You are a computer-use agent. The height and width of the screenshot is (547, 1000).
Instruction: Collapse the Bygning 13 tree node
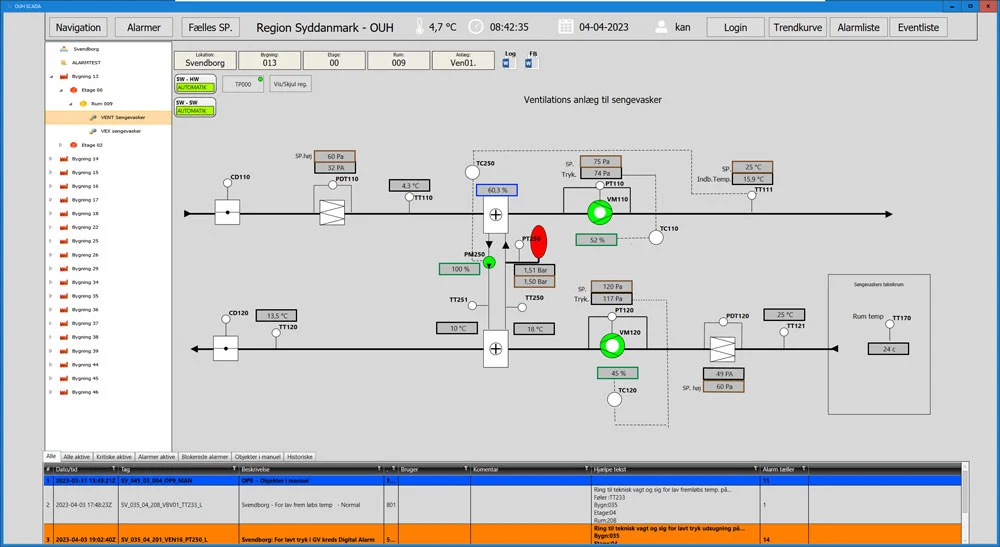(x=51, y=76)
